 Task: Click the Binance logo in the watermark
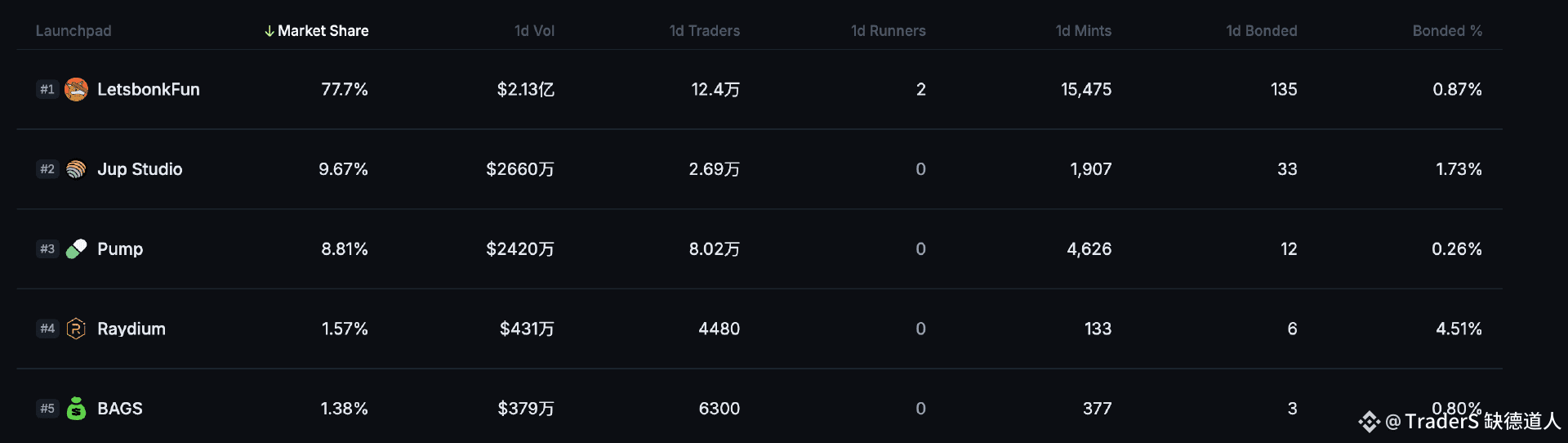point(1369,422)
